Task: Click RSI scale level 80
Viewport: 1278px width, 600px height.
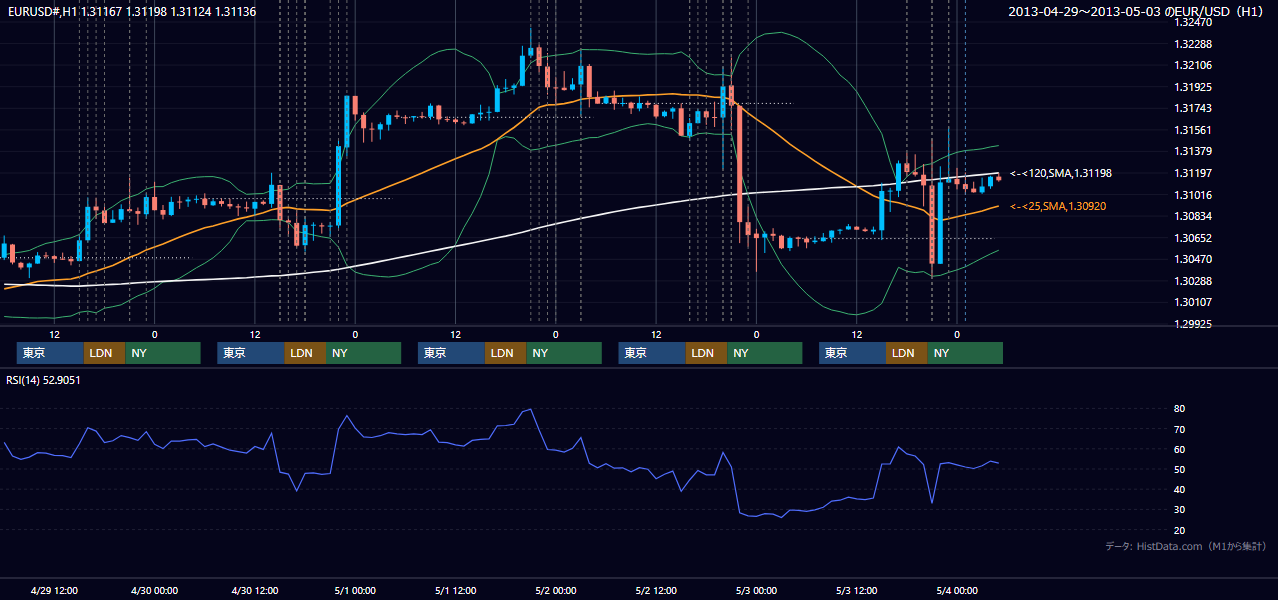Action: 1180,409
